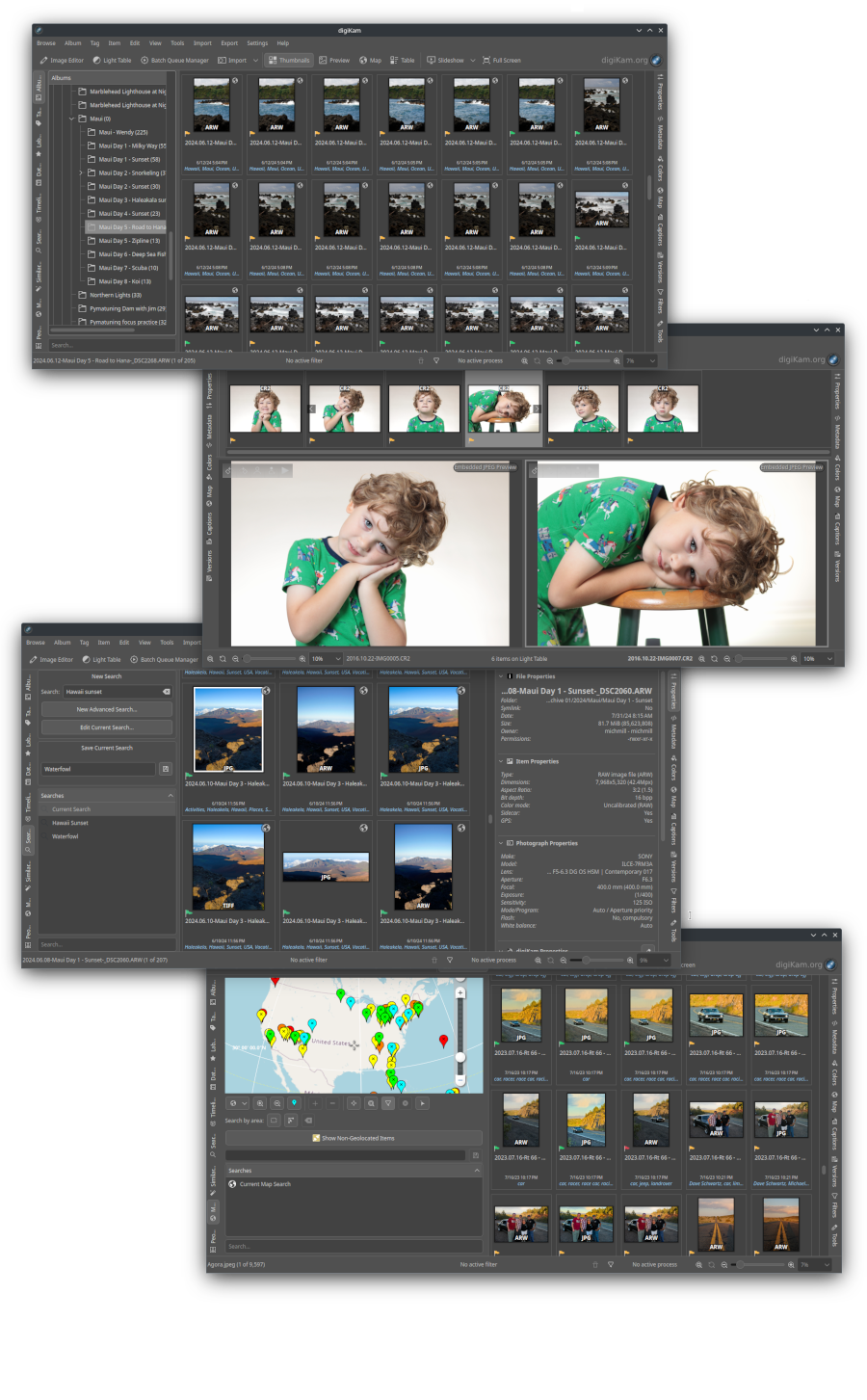The image size is (867, 1400).
Task: Launch the Batch Queue Manager
Action: (176, 60)
